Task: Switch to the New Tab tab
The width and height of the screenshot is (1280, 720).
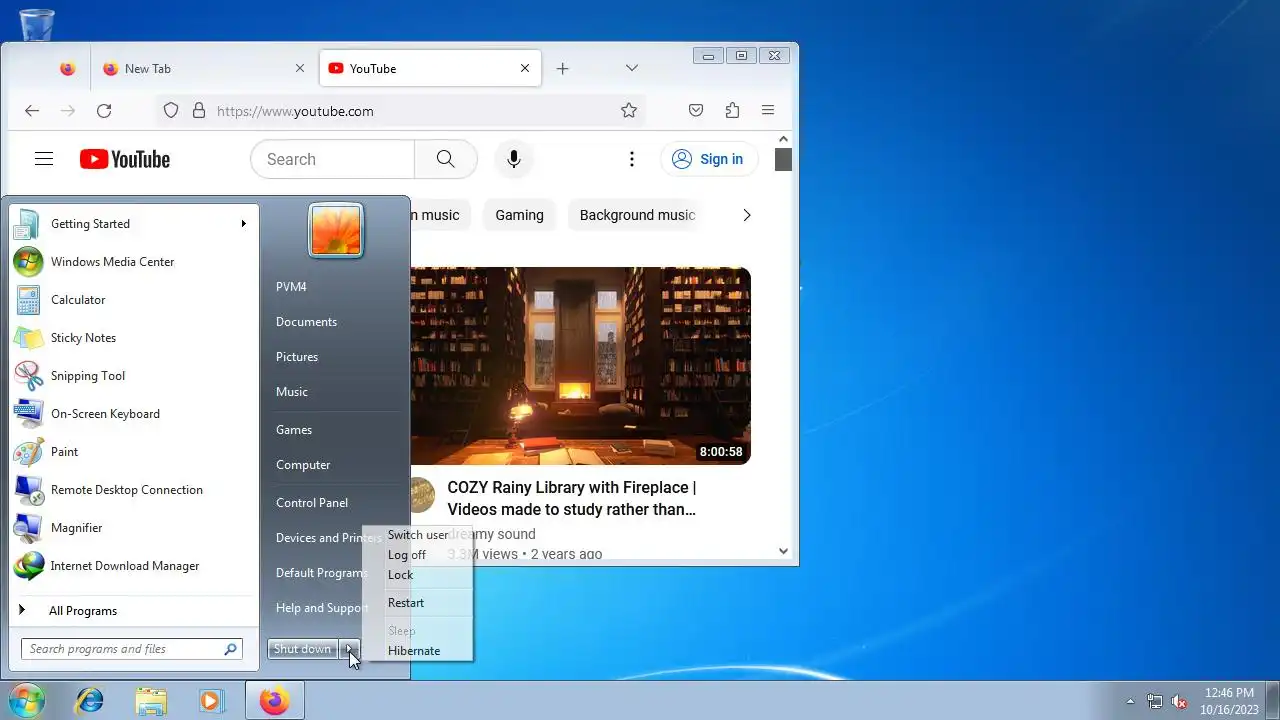Action: coord(205,68)
